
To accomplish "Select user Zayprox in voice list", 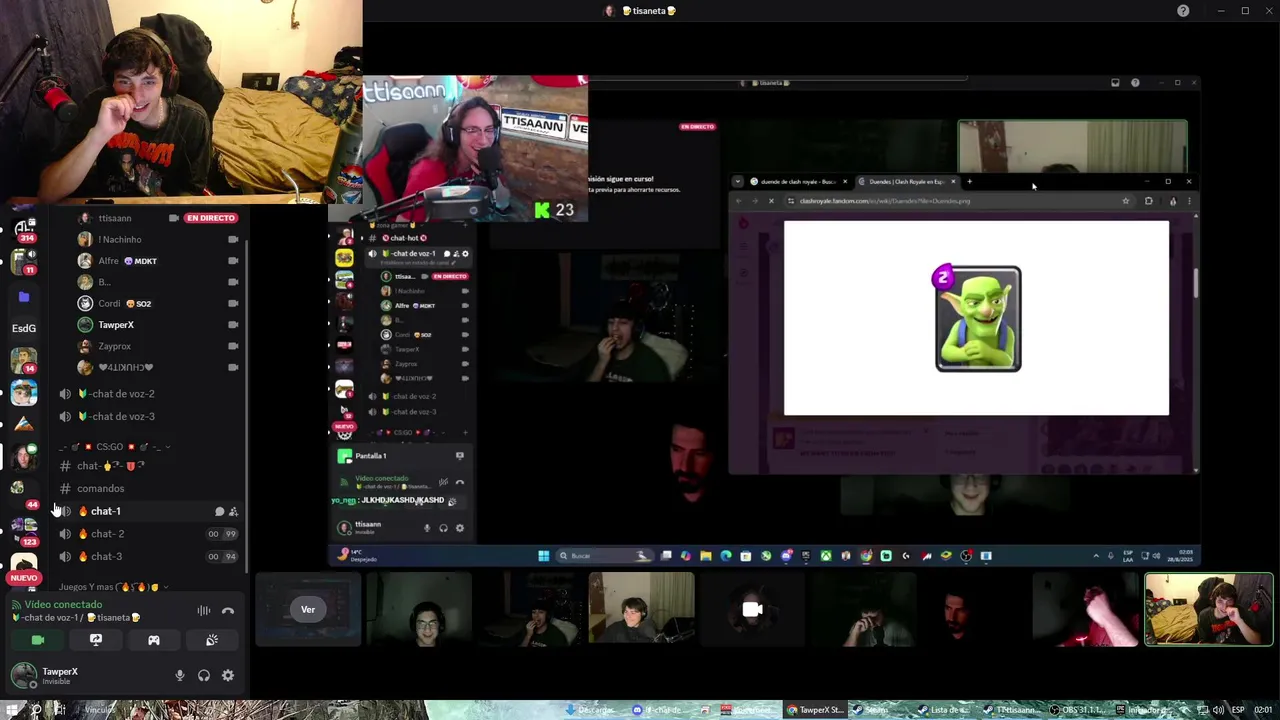I will (x=115, y=346).
